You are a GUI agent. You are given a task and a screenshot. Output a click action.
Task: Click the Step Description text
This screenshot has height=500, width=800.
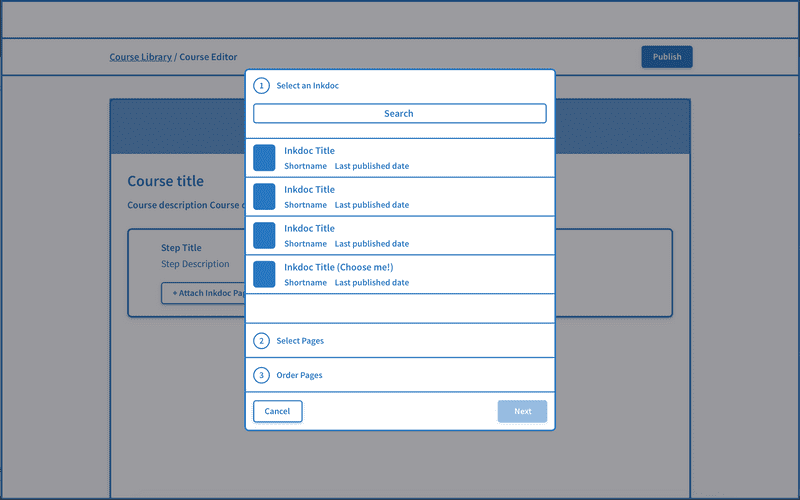pyautogui.click(x=195, y=264)
